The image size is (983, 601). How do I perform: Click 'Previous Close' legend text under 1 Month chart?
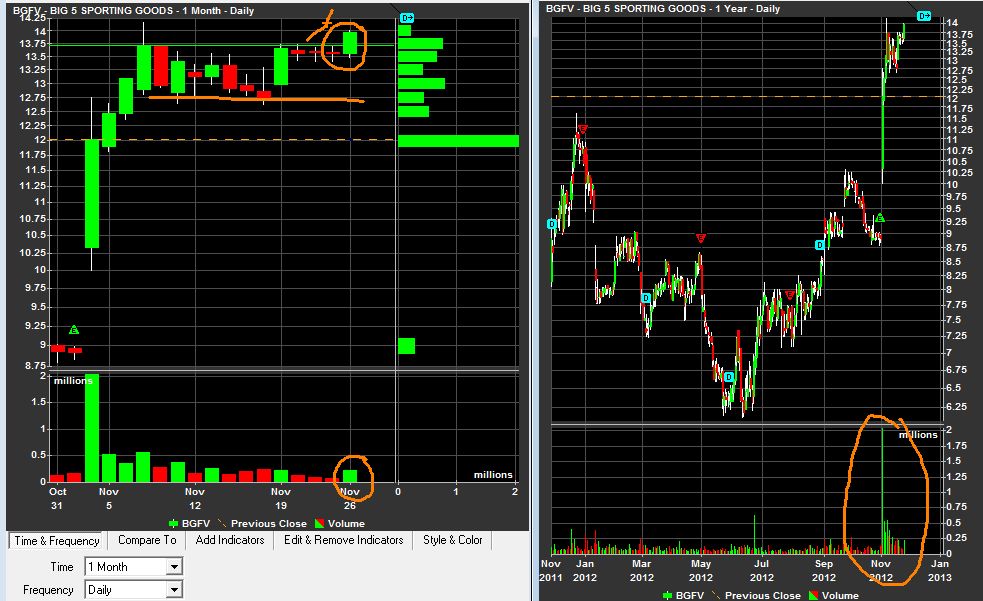(268, 523)
